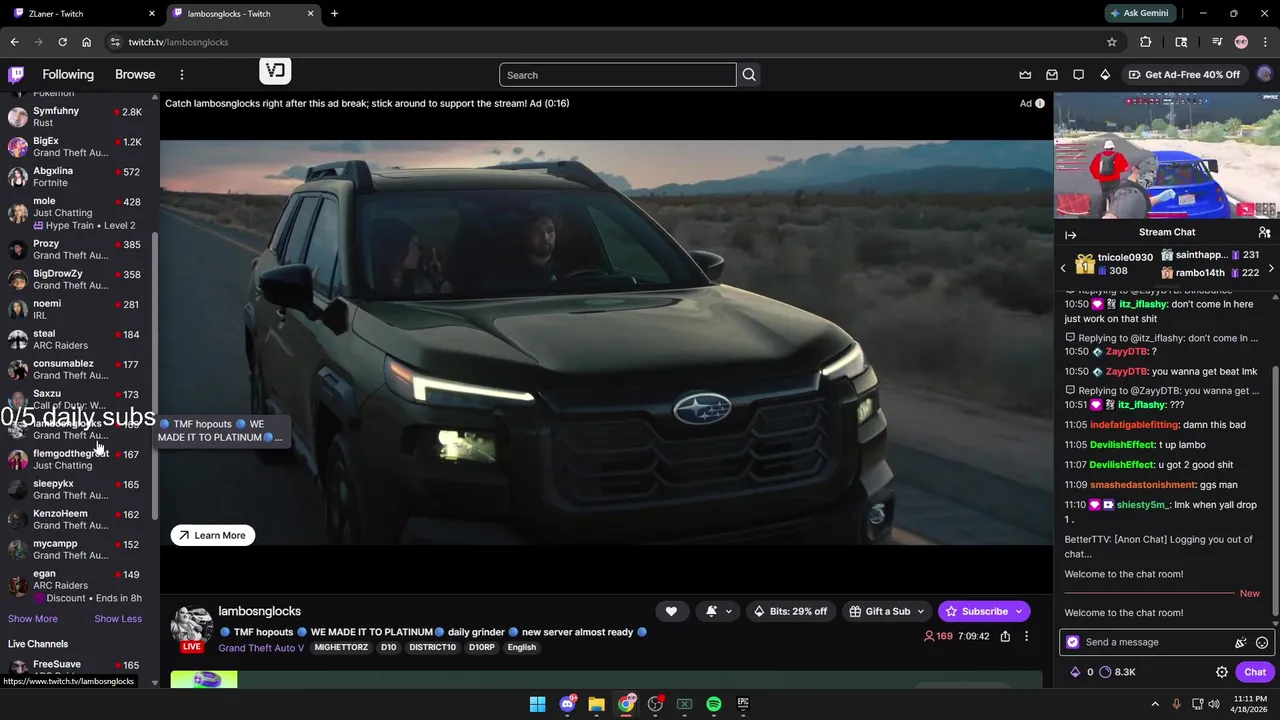Screen dimensions: 1280x720
Task: Open chat community users icon
Action: [x=1264, y=232]
